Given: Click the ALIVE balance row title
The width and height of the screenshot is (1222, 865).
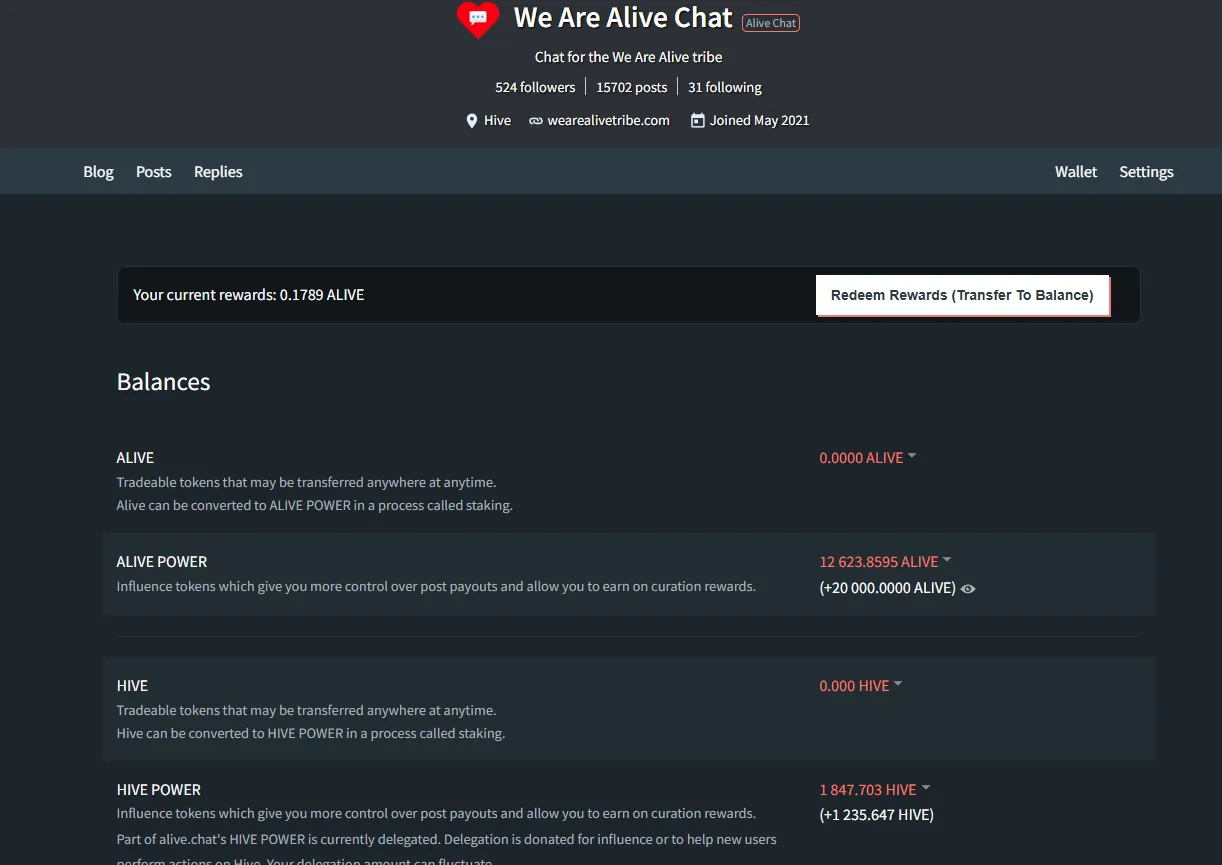Looking at the screenshot, I should tap(135, 458).
